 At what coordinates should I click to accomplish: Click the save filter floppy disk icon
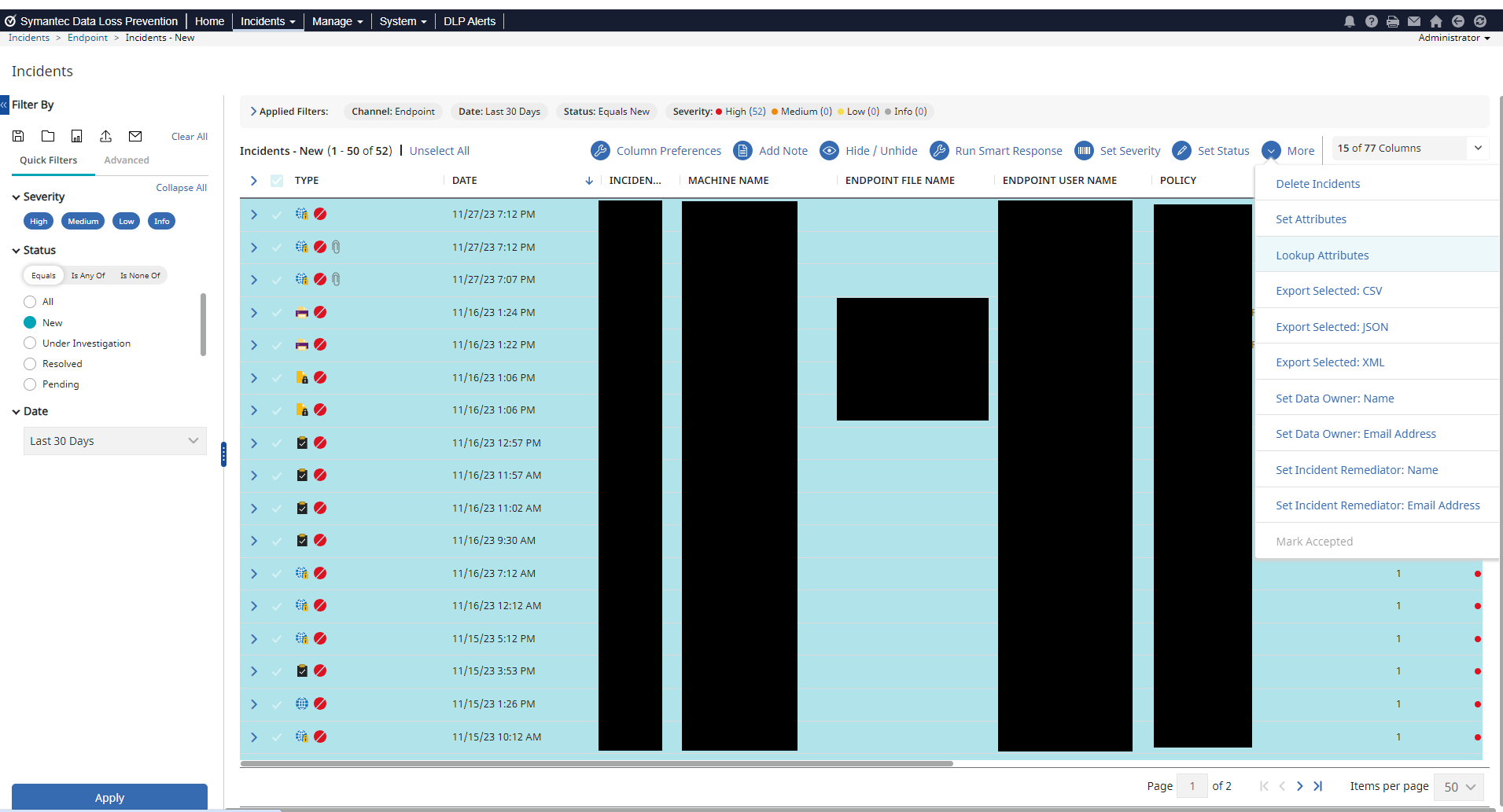18,136
